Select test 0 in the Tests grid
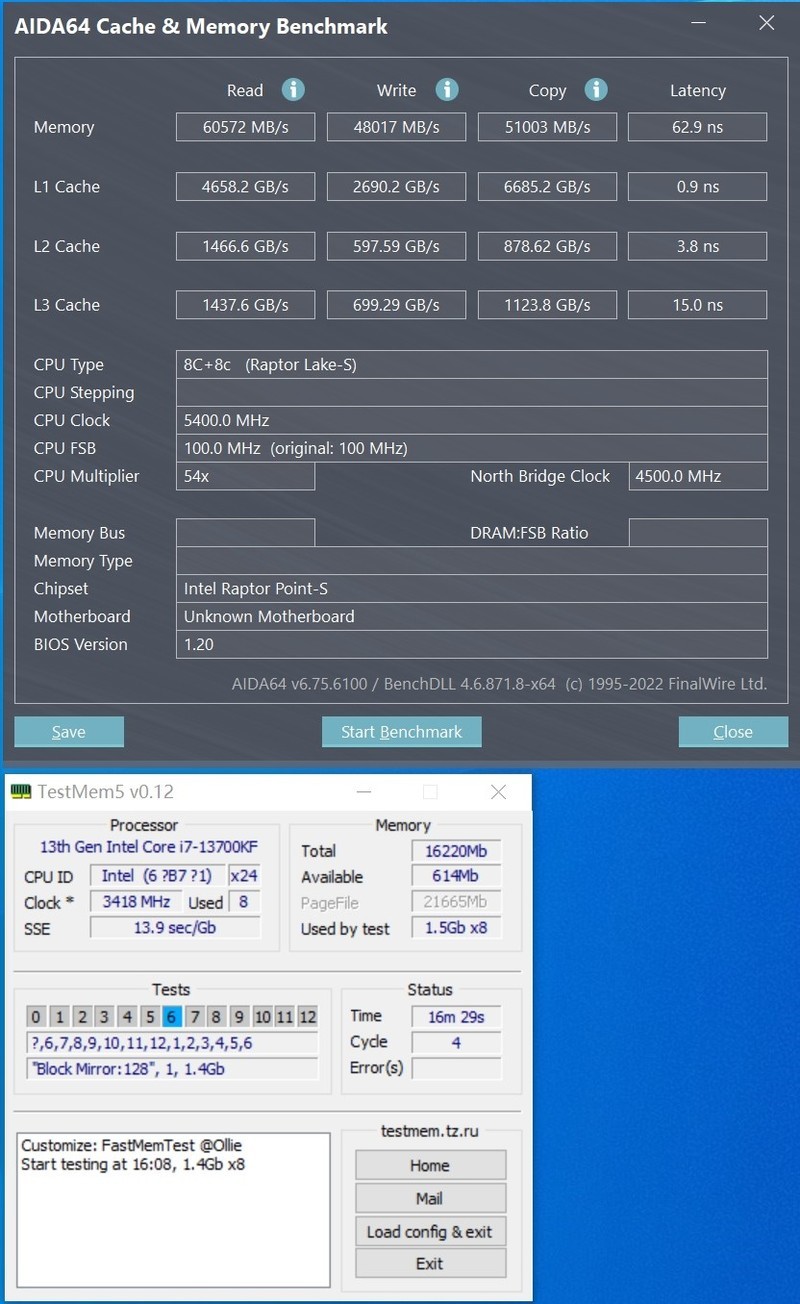 (36, 1016)
